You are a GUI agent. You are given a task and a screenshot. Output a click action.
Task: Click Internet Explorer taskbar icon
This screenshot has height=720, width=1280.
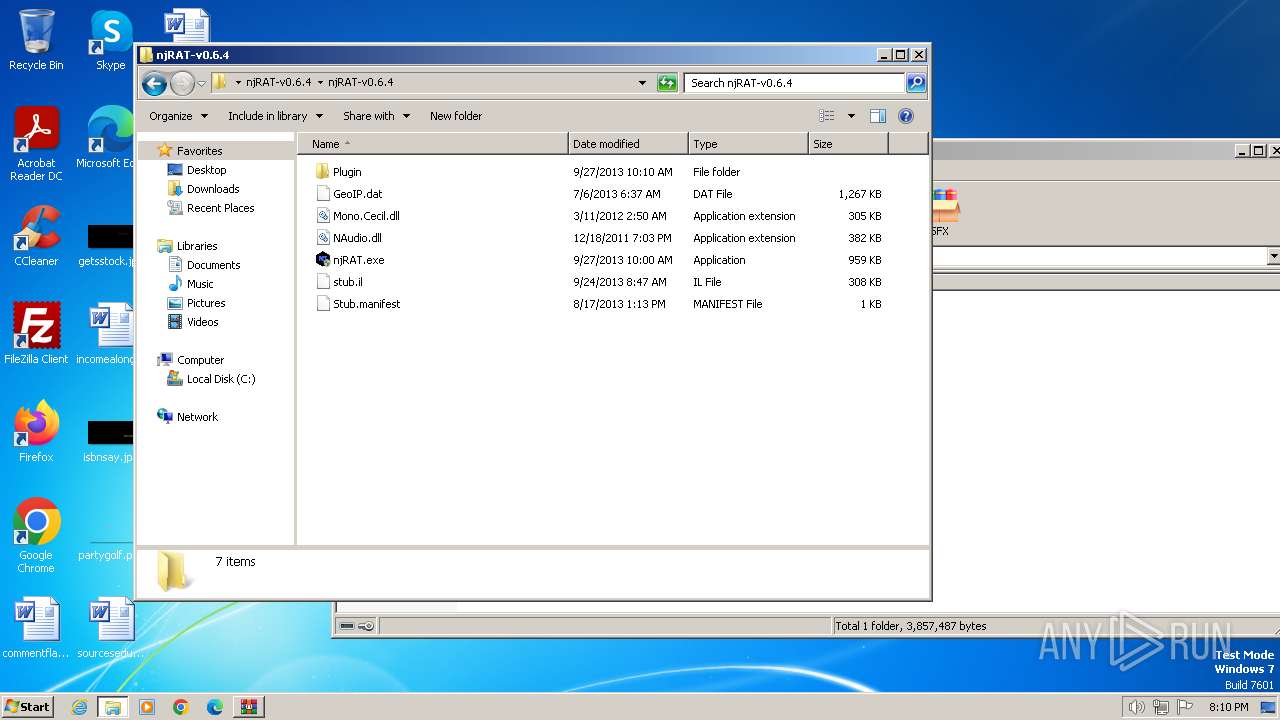[x=80, y=707]
